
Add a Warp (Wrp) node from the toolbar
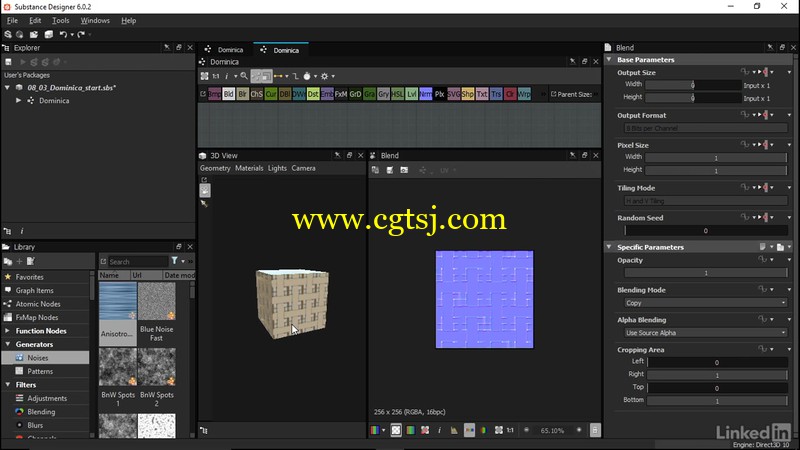[524, 94]
